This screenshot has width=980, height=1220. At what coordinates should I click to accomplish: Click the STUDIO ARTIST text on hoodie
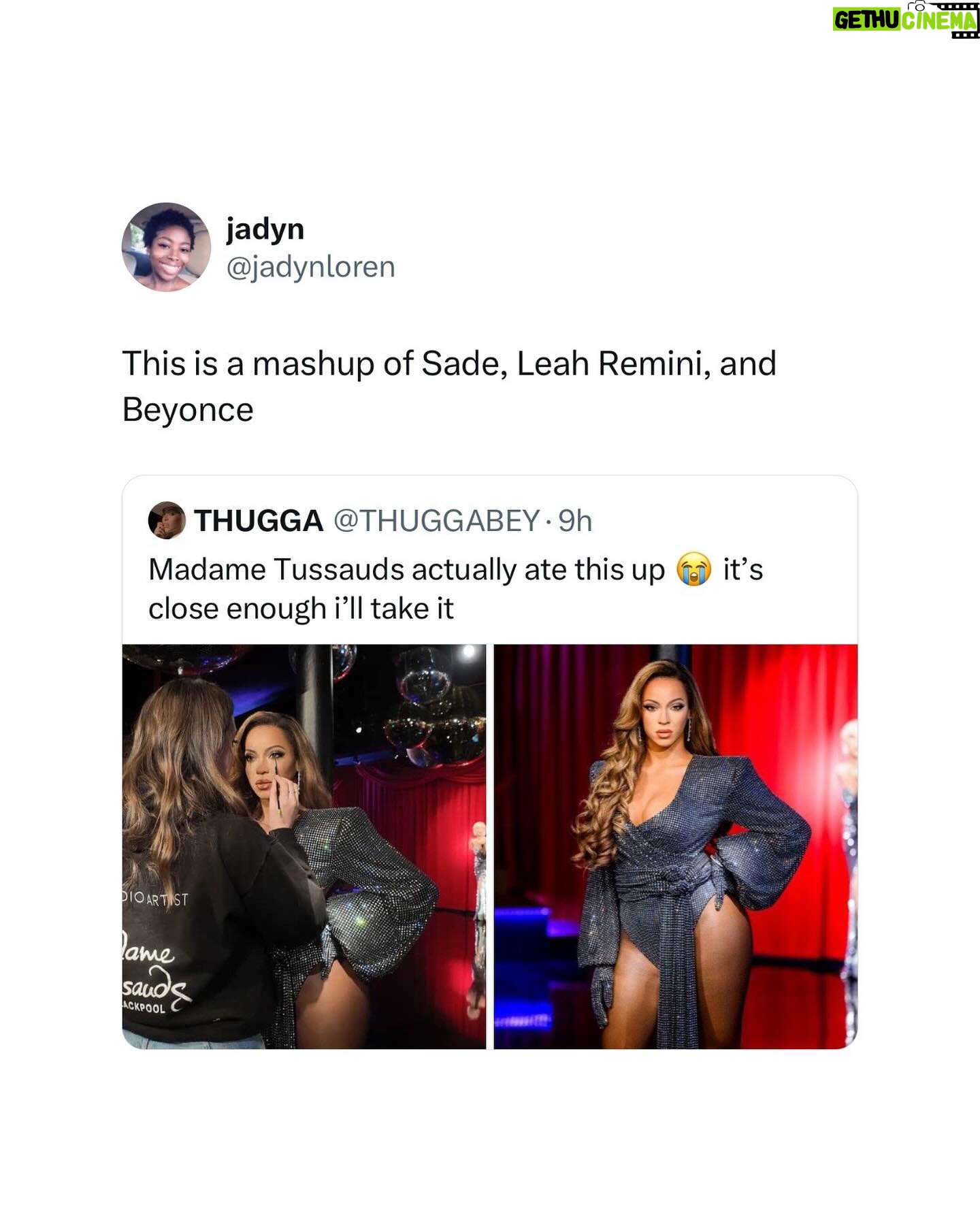coord(155,899)
